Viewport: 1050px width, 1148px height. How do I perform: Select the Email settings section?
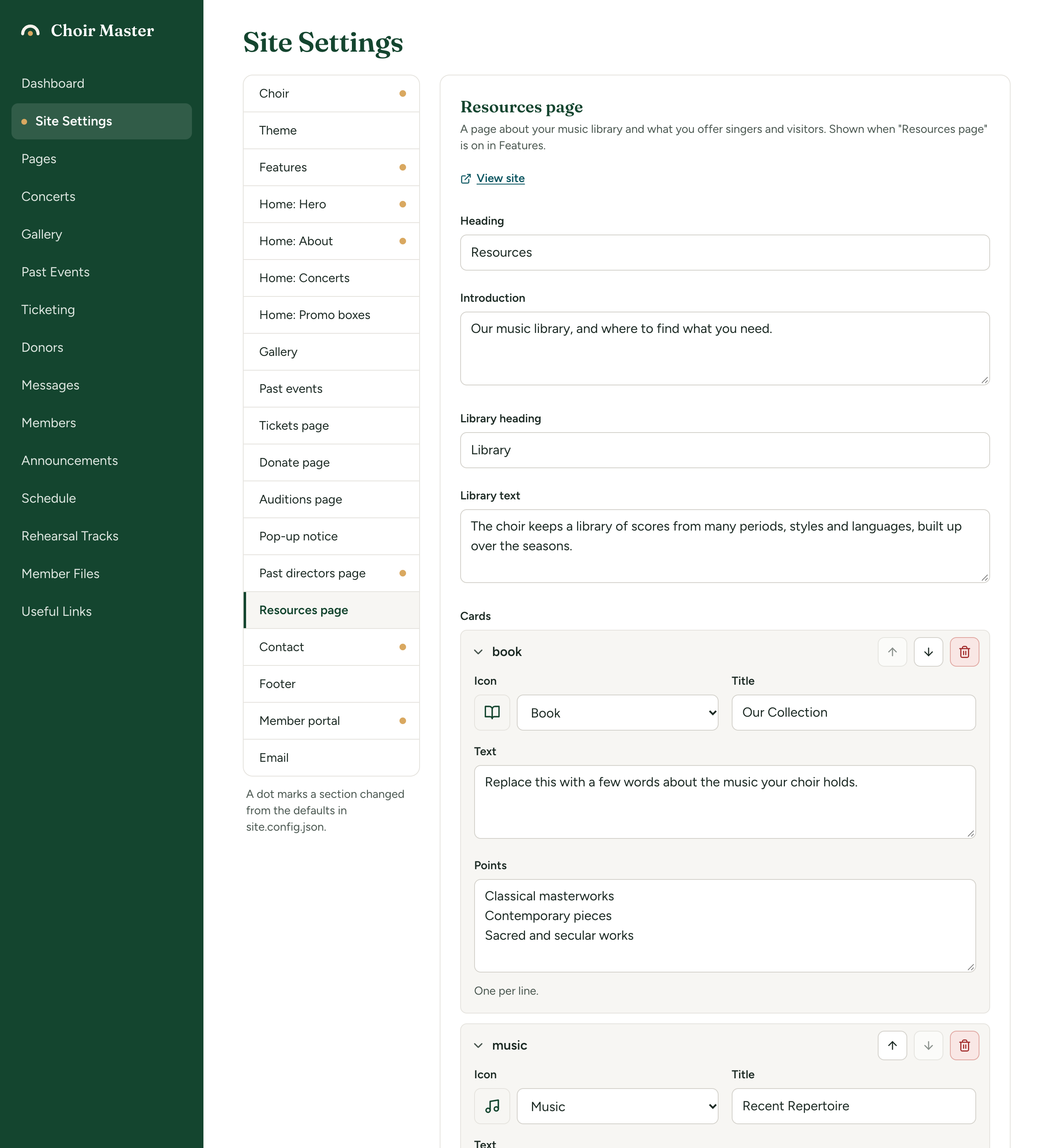(x=331, y=758)
